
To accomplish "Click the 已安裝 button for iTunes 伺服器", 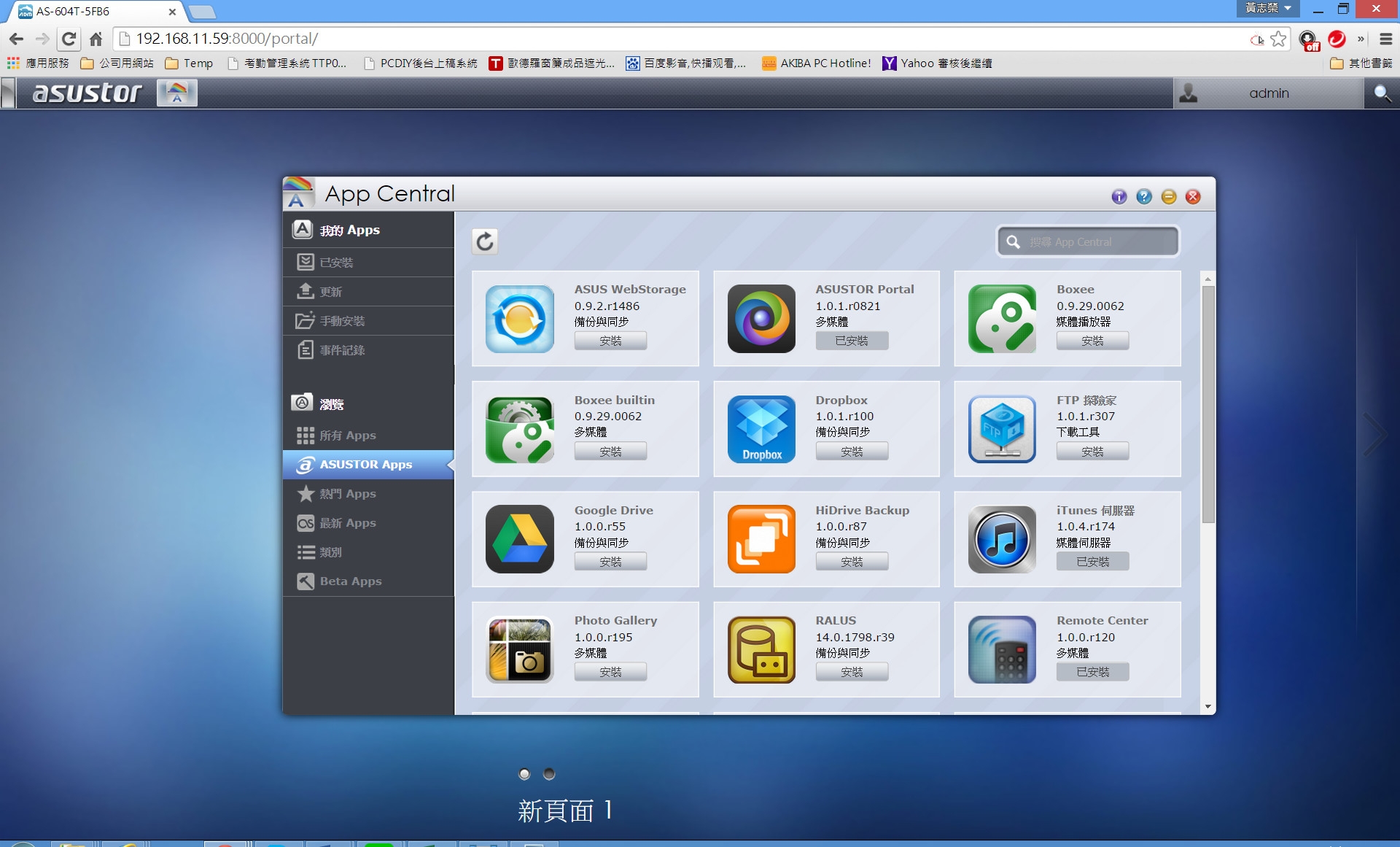I will [x=1092, y=562].
